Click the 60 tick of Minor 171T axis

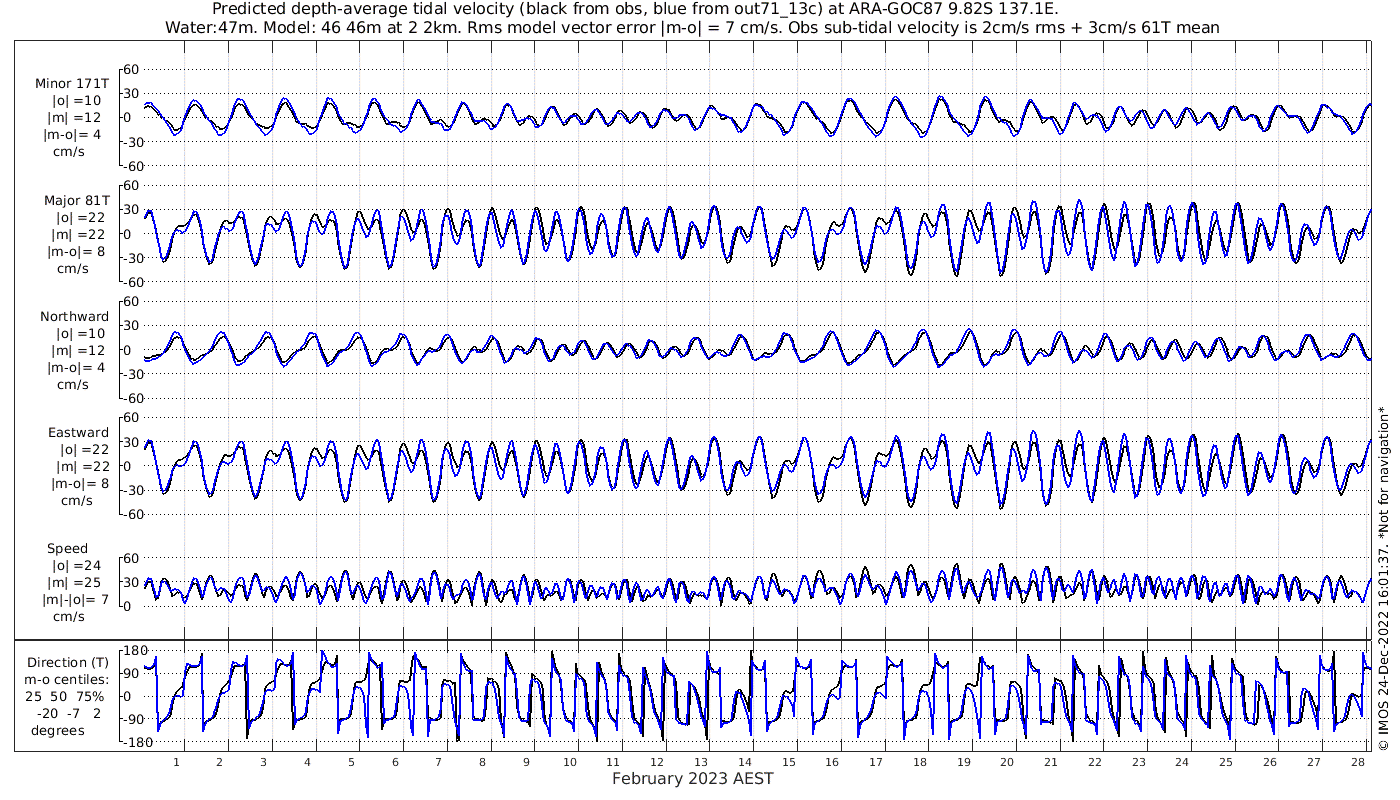coord(130,69)
